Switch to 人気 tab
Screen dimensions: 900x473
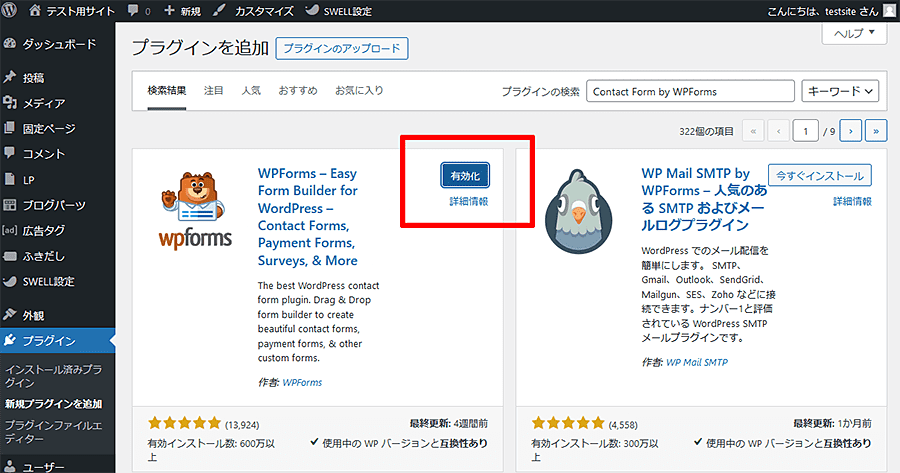(251, 90)
